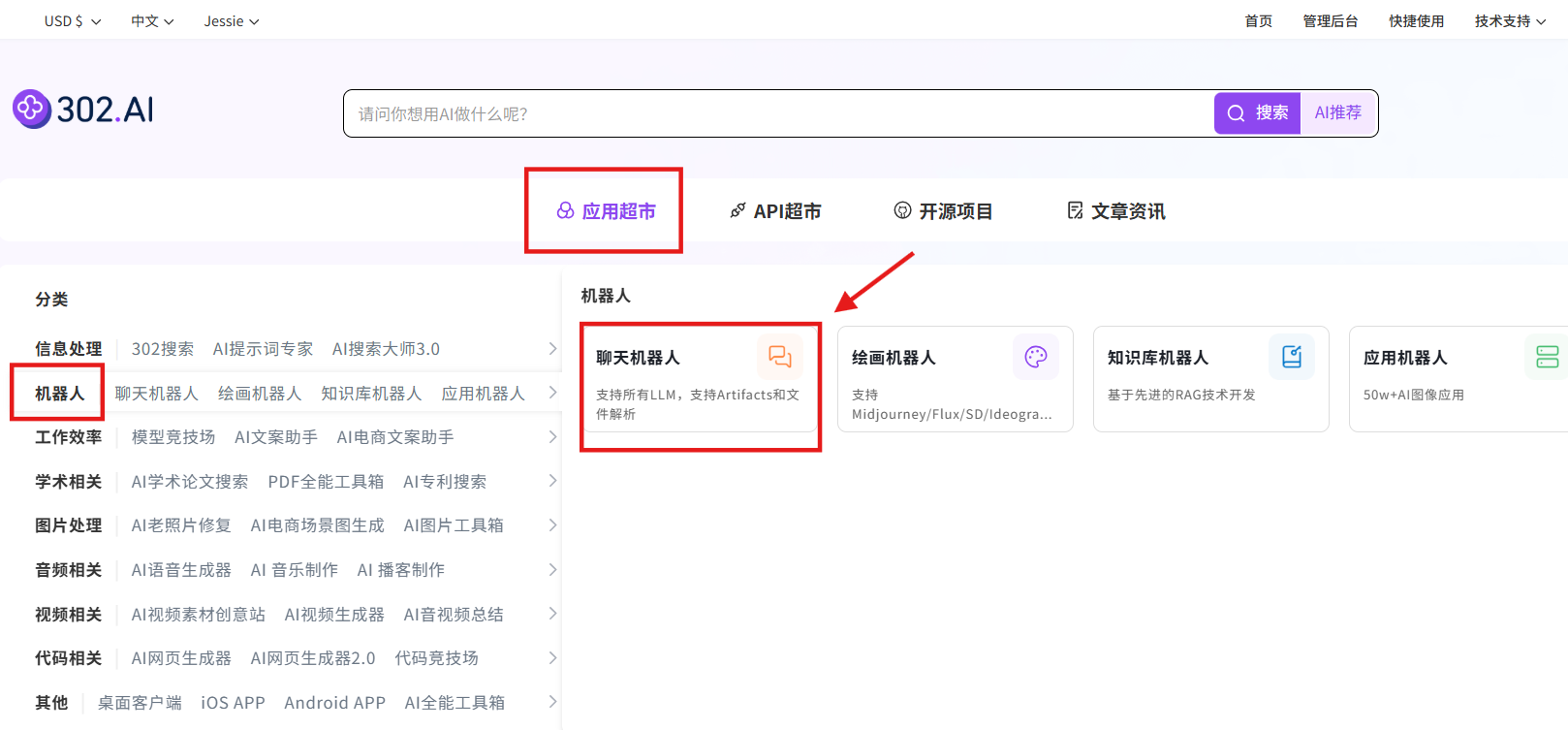Click the purple 搜索 button
The width and height of the screenshot is (1568, 730).
tap(1257, 113)
